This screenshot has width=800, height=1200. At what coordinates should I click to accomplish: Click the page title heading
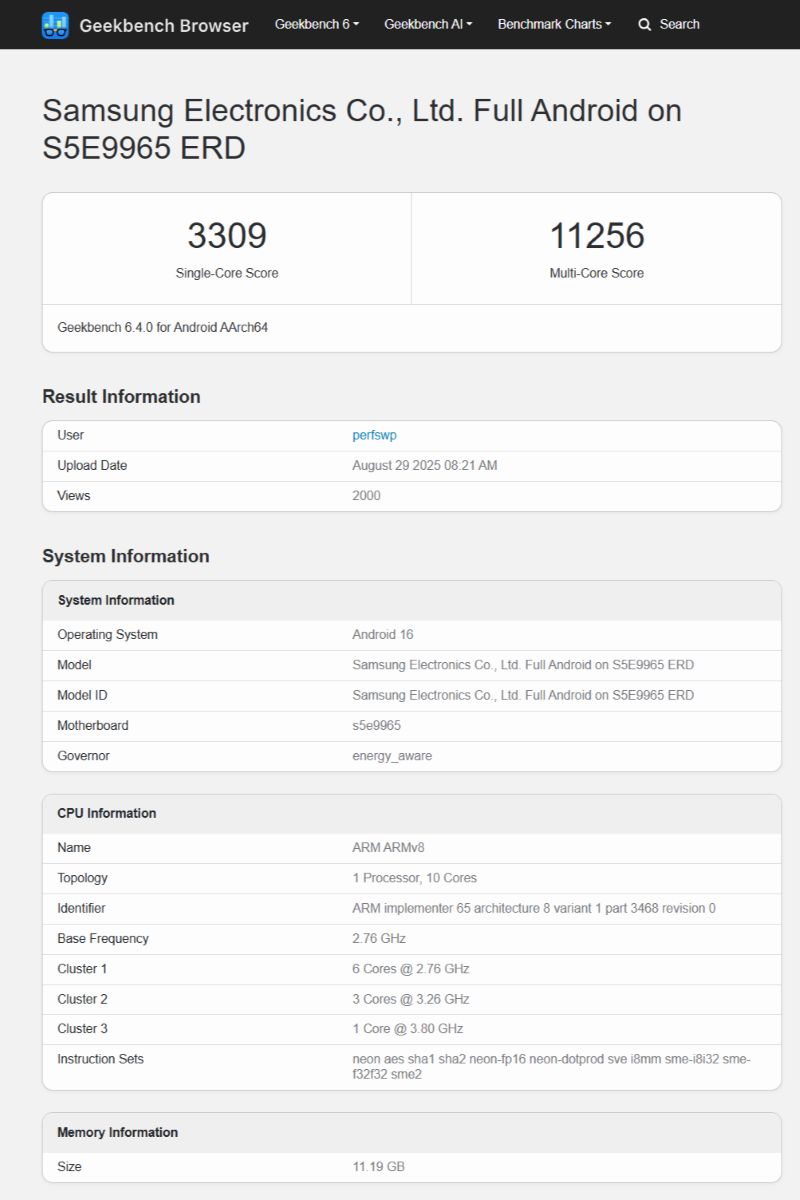tap(362, 129)
